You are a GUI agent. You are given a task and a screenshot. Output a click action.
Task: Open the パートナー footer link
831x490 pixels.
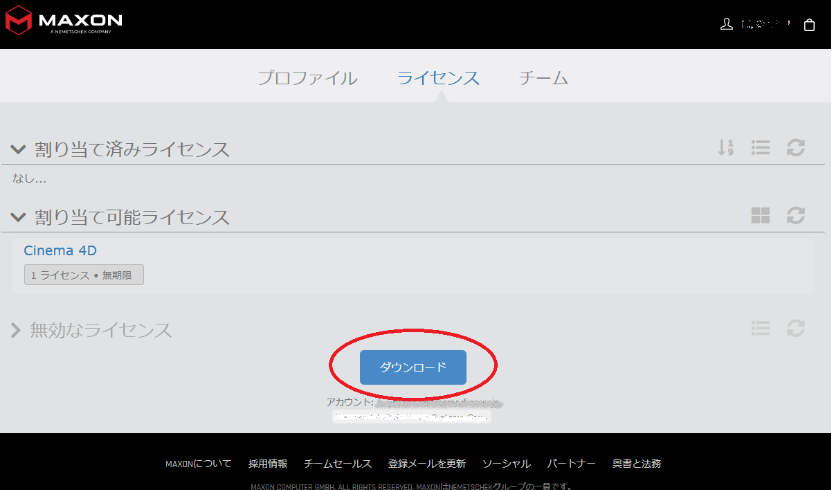[x=571, y=464]
